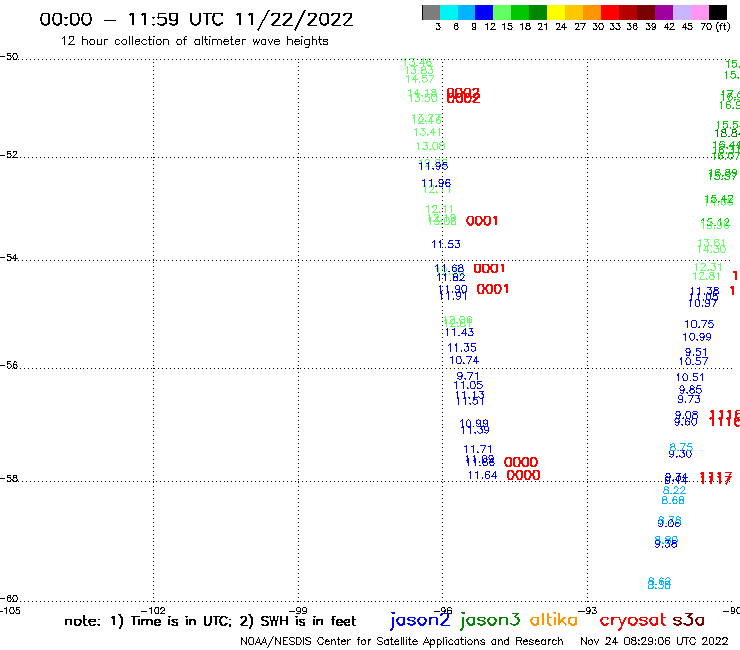Image resolution: width=740 pixels, height=650 pixels.
Task: Click the blue wave height value '11.96'
Action: pyautogui.click(x=436, y=183)
